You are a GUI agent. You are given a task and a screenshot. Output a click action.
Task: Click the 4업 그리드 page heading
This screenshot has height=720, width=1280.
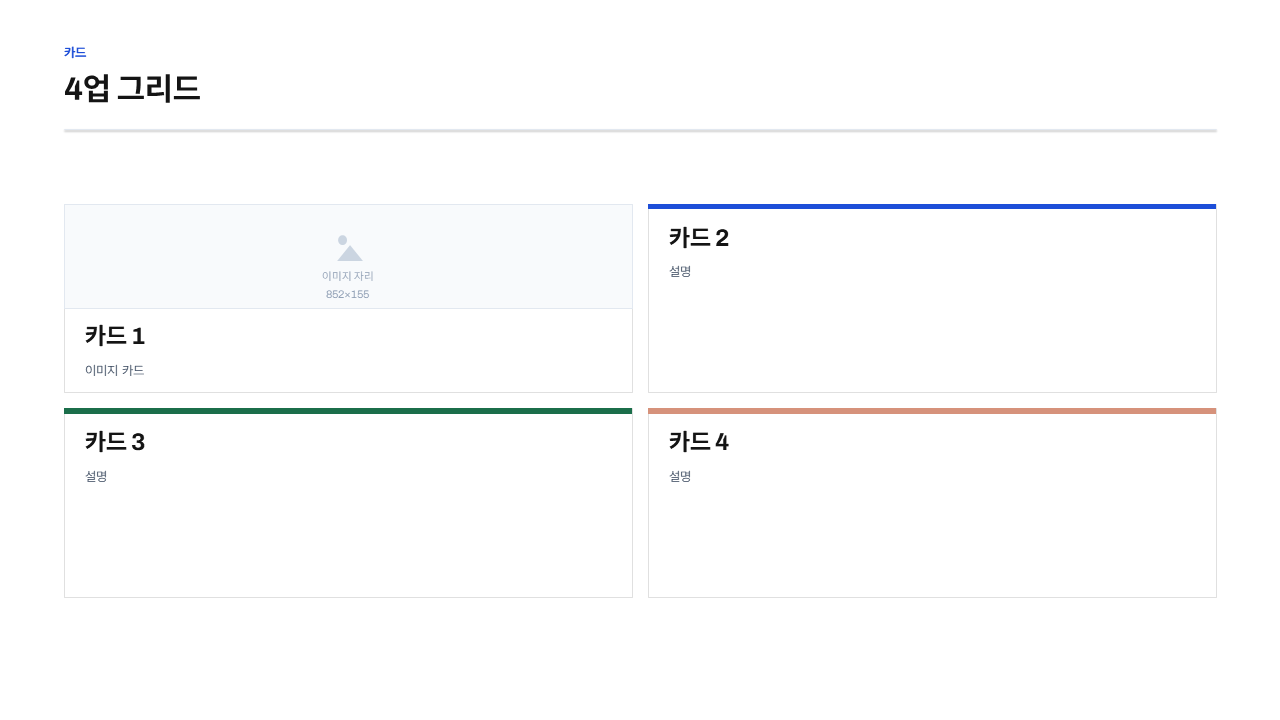tap(132, 88)
